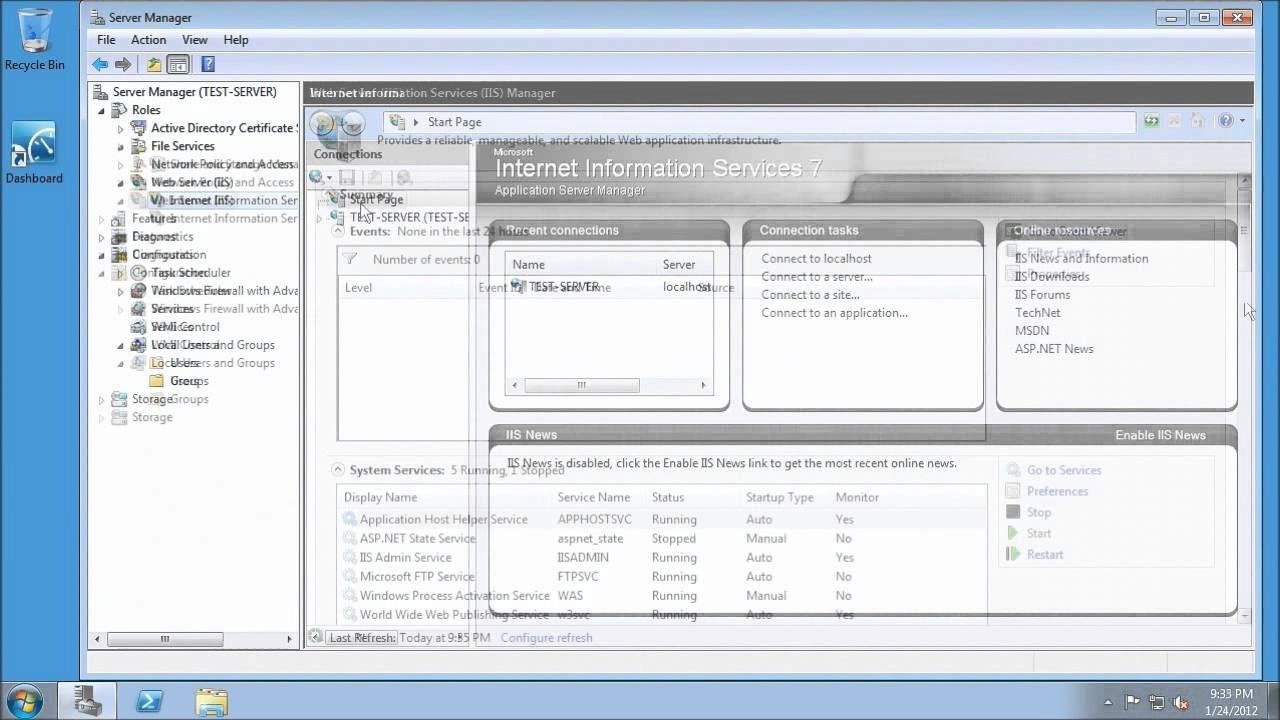Open the dropdown beside Create Connection globe
Viewport: 1280px width, 720px height.
329,178
